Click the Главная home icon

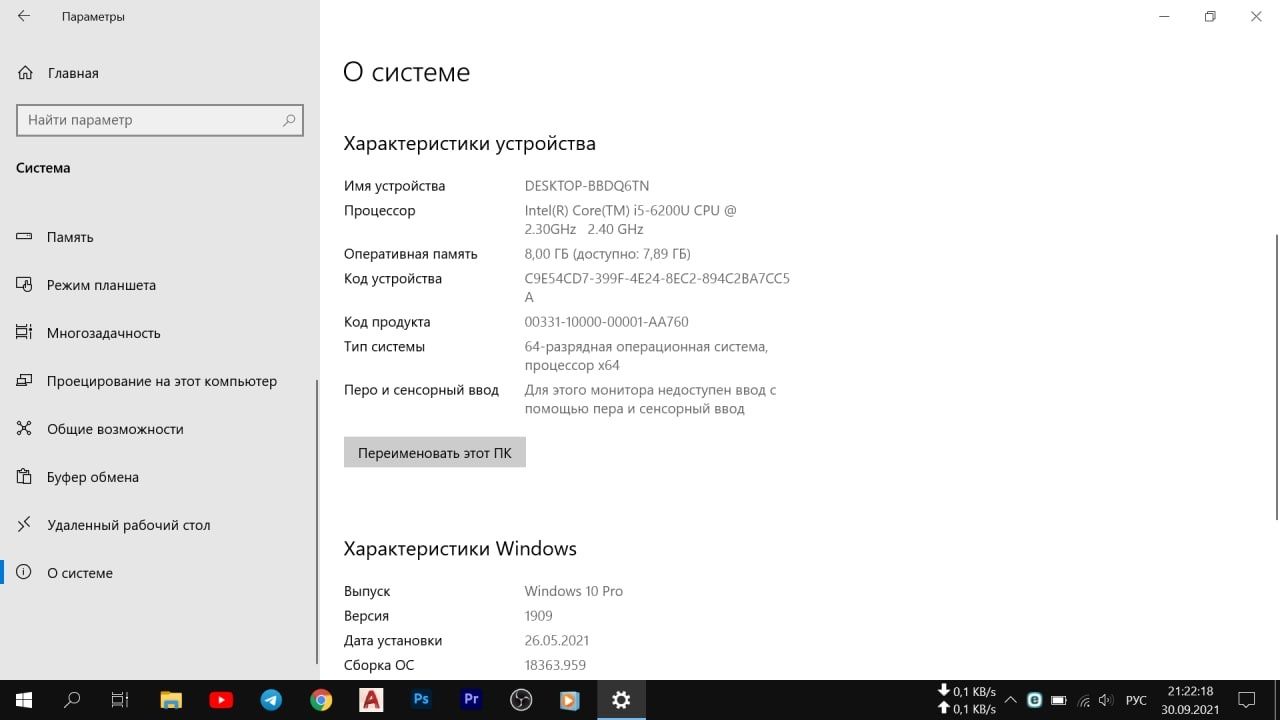tap(25, 73)
